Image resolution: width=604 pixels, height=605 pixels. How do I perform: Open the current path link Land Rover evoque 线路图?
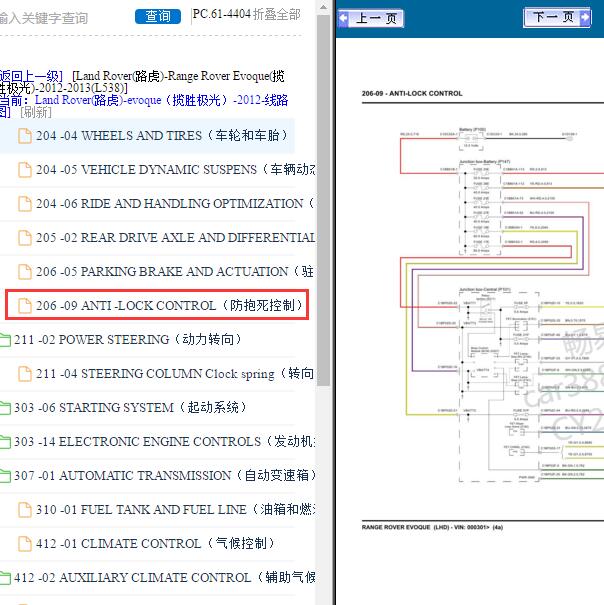[x=144, y=106]
